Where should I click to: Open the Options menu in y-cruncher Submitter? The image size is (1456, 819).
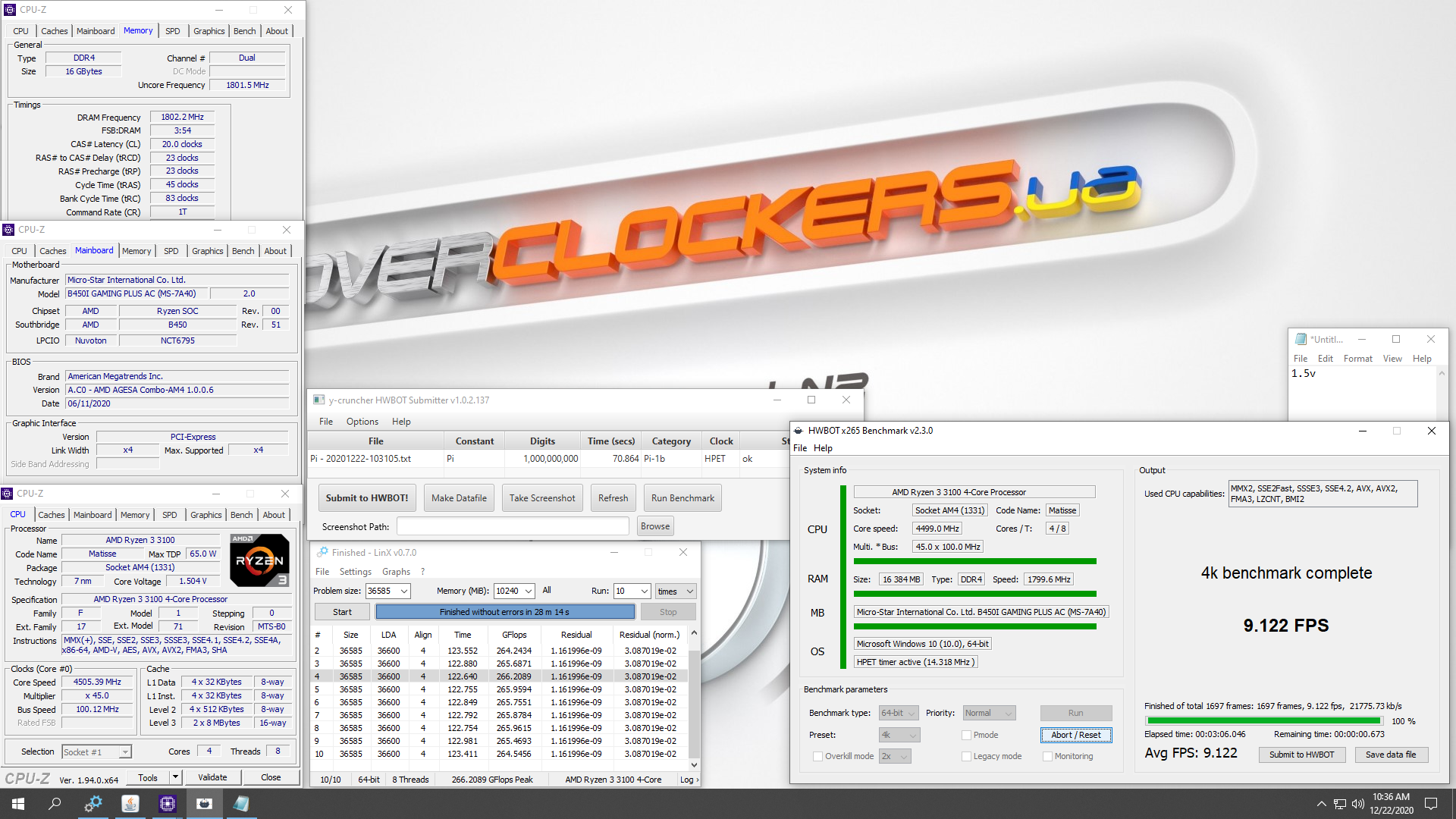(x=362, y=422)
